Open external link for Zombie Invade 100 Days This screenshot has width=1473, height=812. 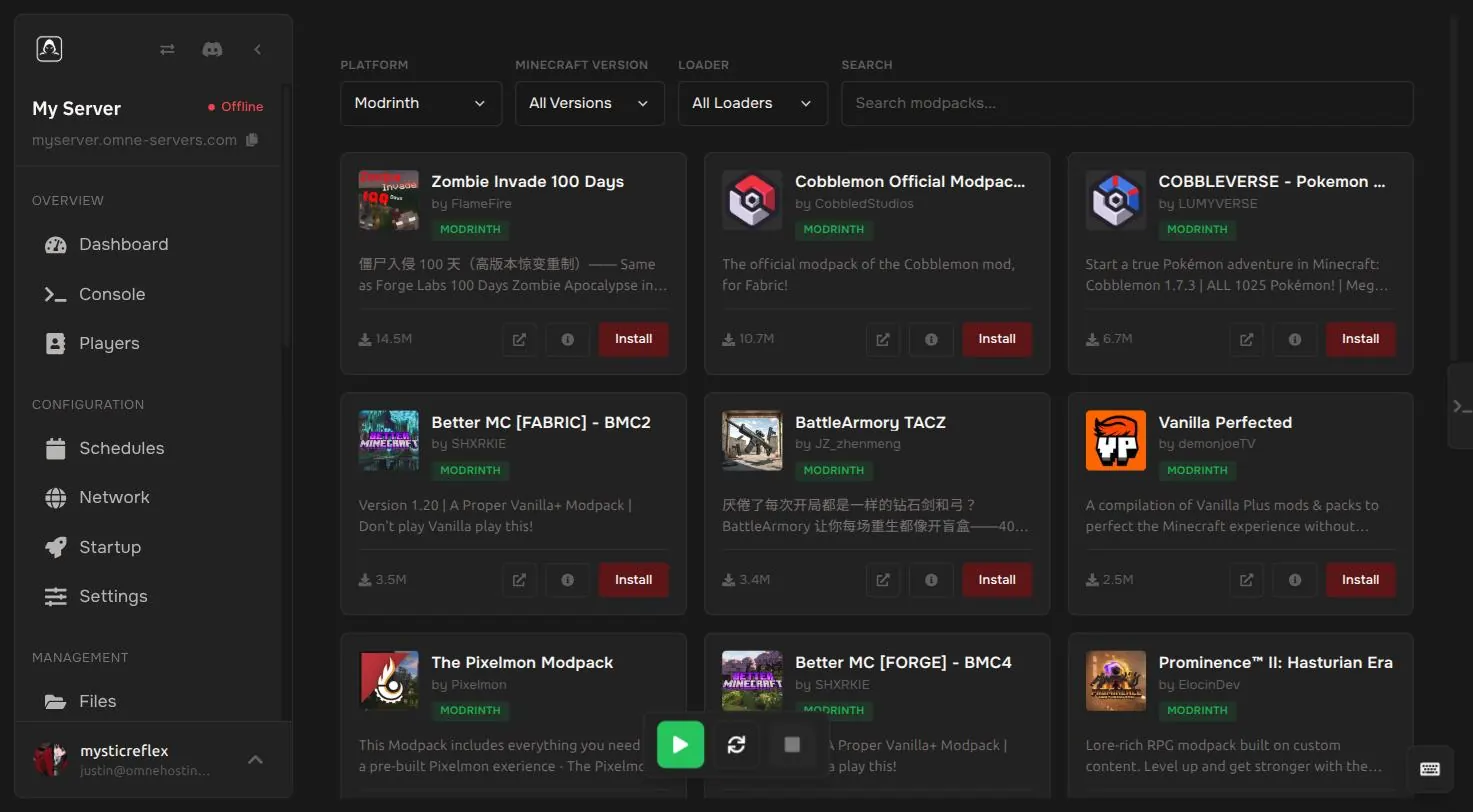tap(519, 339)
